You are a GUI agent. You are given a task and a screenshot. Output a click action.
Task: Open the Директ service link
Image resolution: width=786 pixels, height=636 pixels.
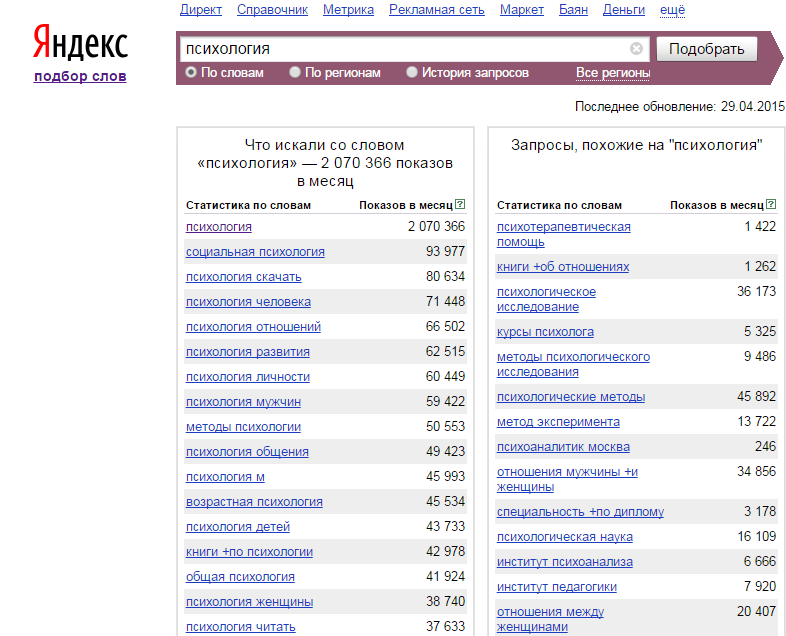tap(201, 10)
